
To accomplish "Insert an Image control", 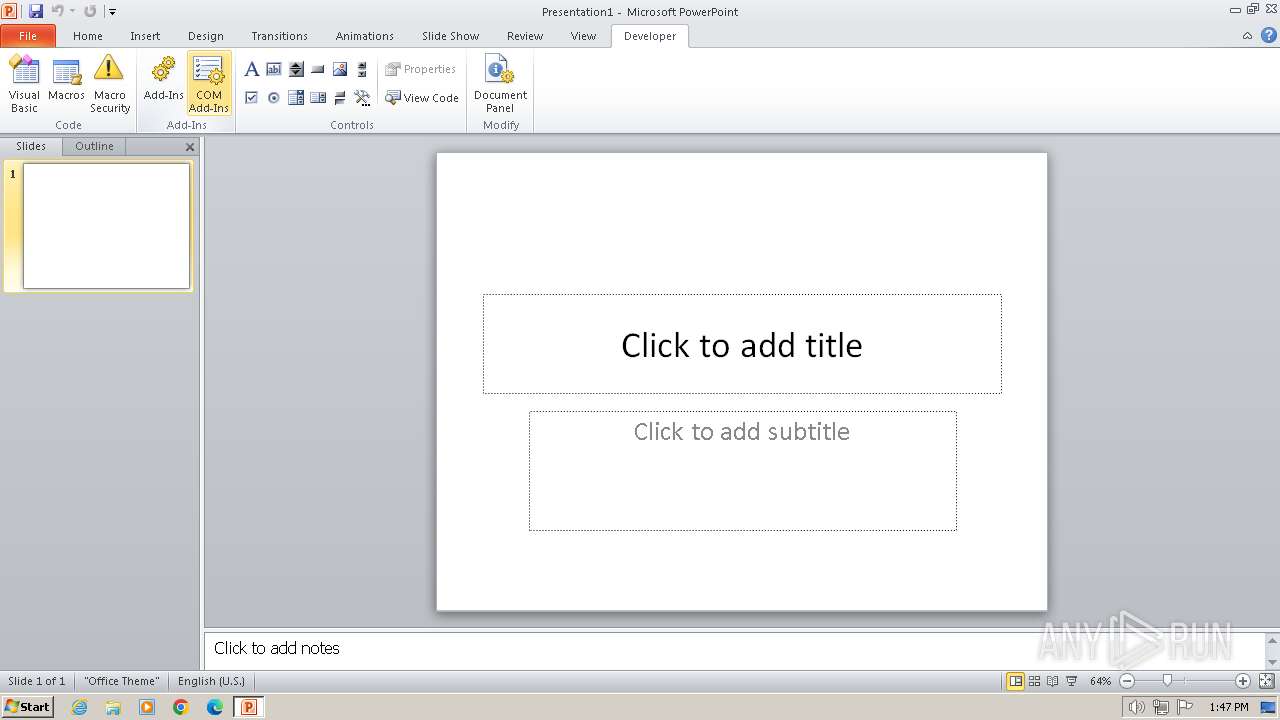I will [x=340, y=69].
